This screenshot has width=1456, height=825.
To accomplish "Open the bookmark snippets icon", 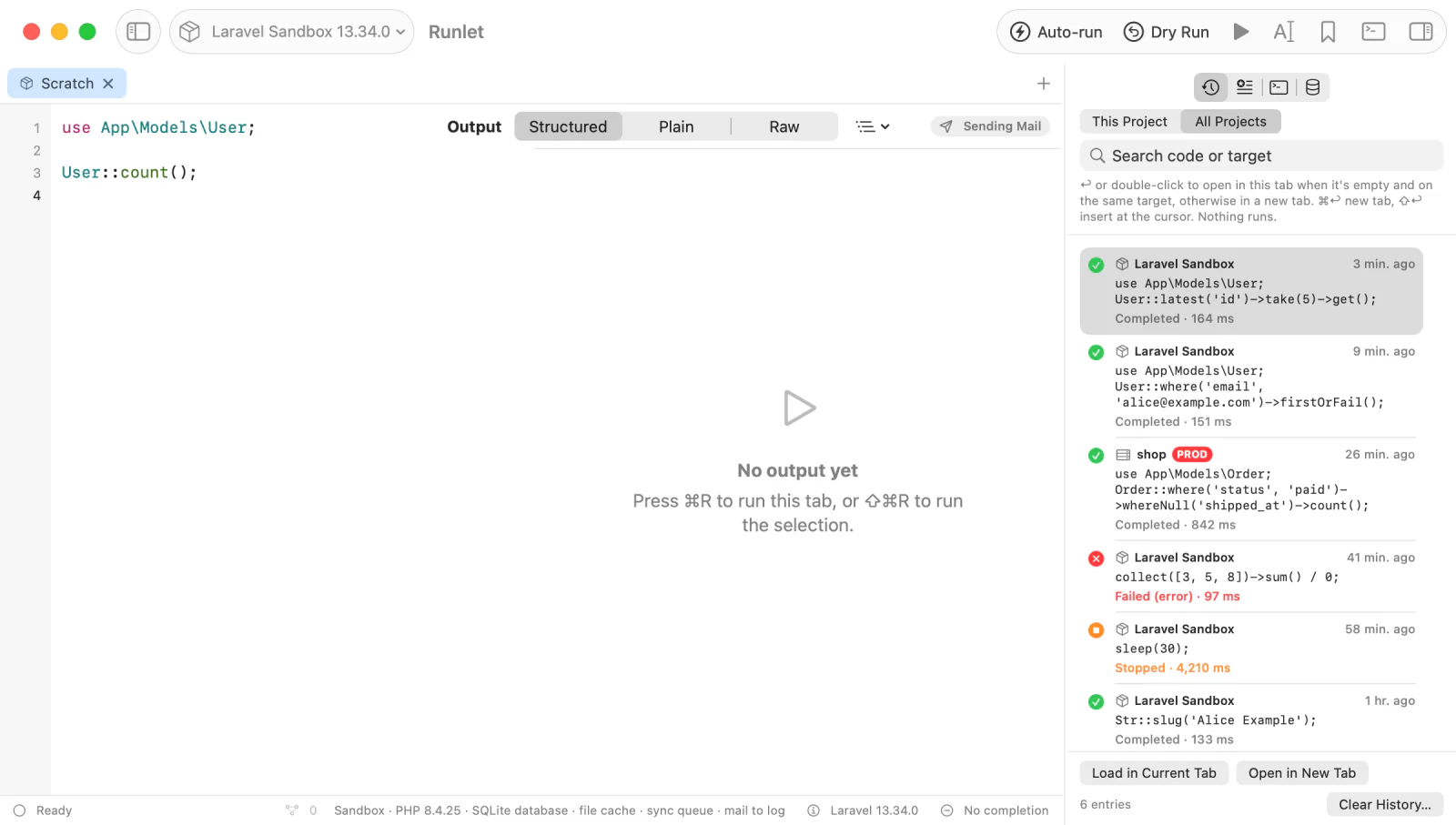I will click(1328, 32).
